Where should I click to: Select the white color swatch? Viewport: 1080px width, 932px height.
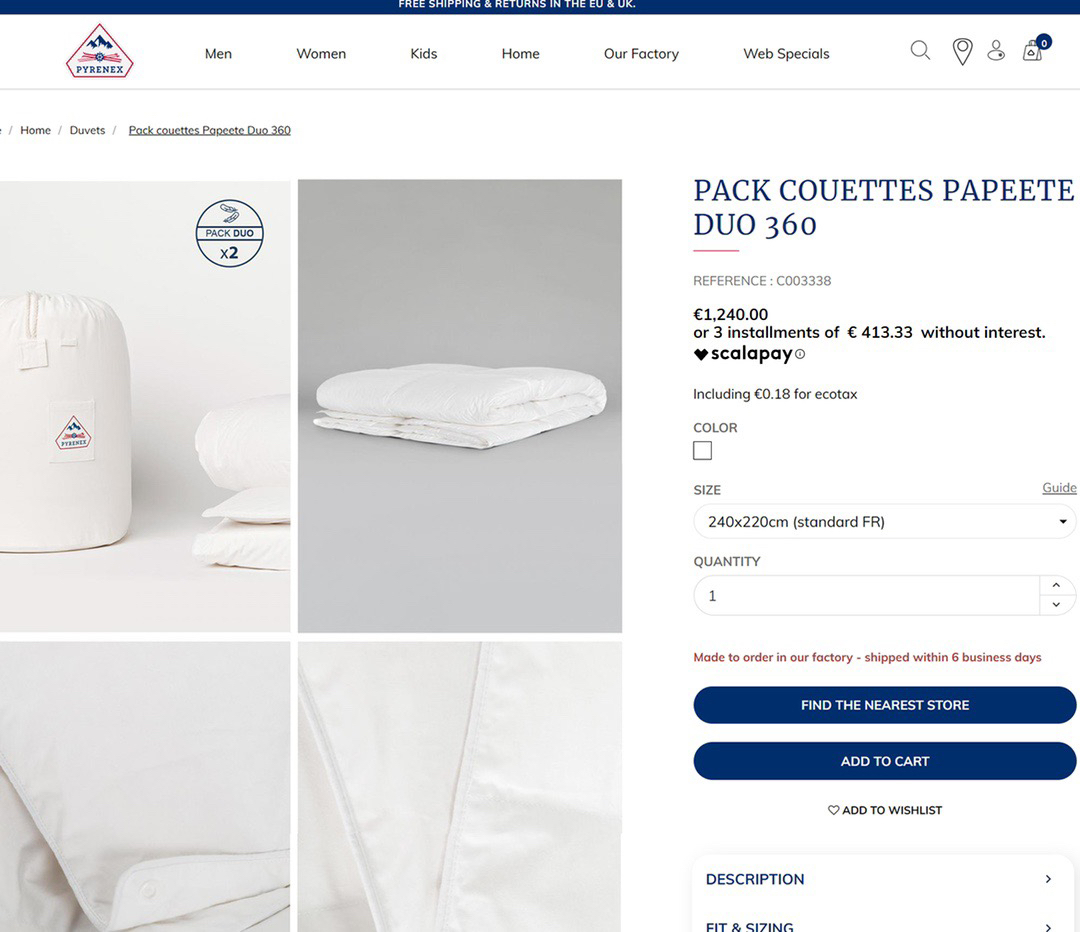click(703, 451)
